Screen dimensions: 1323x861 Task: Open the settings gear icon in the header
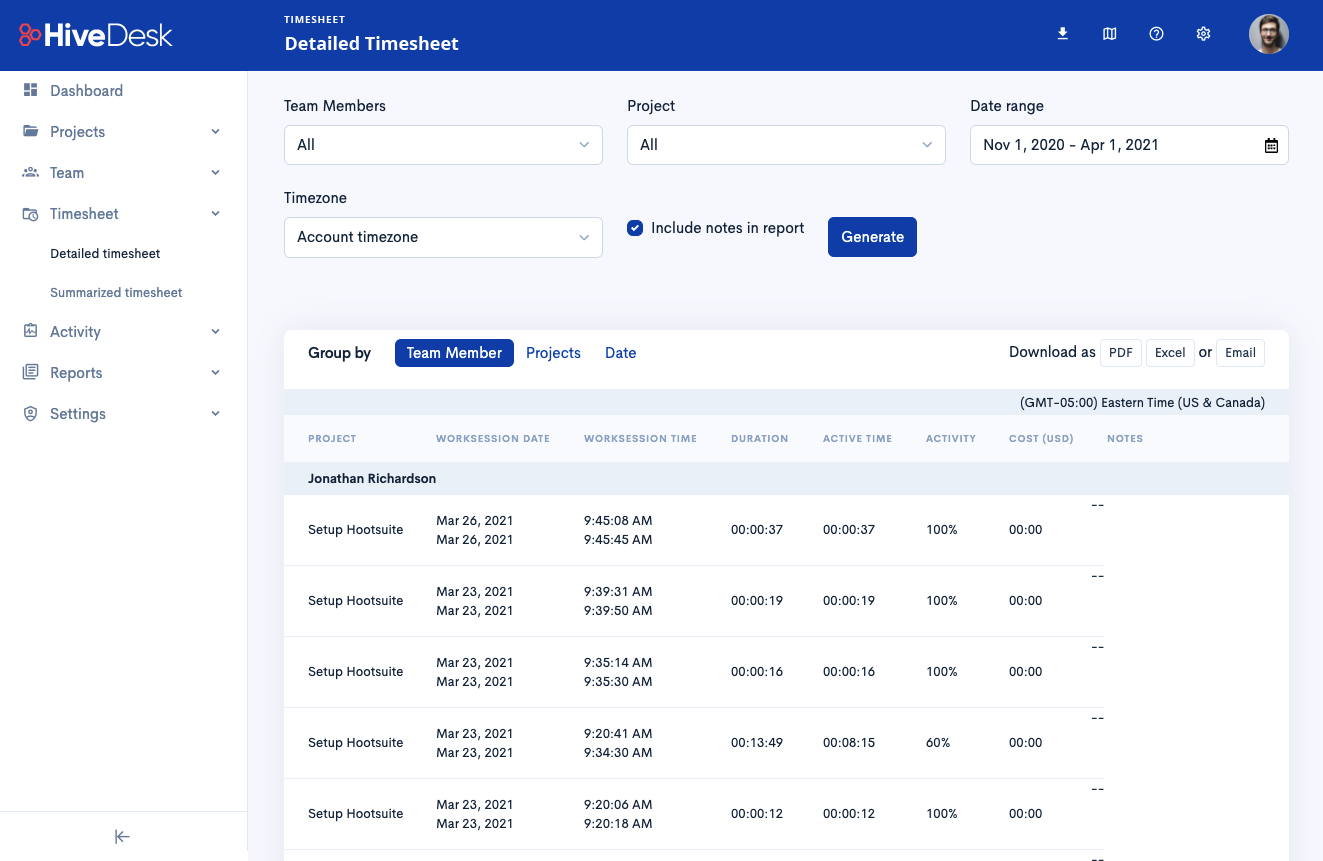pyautogui.click(x=1203, y=34)
